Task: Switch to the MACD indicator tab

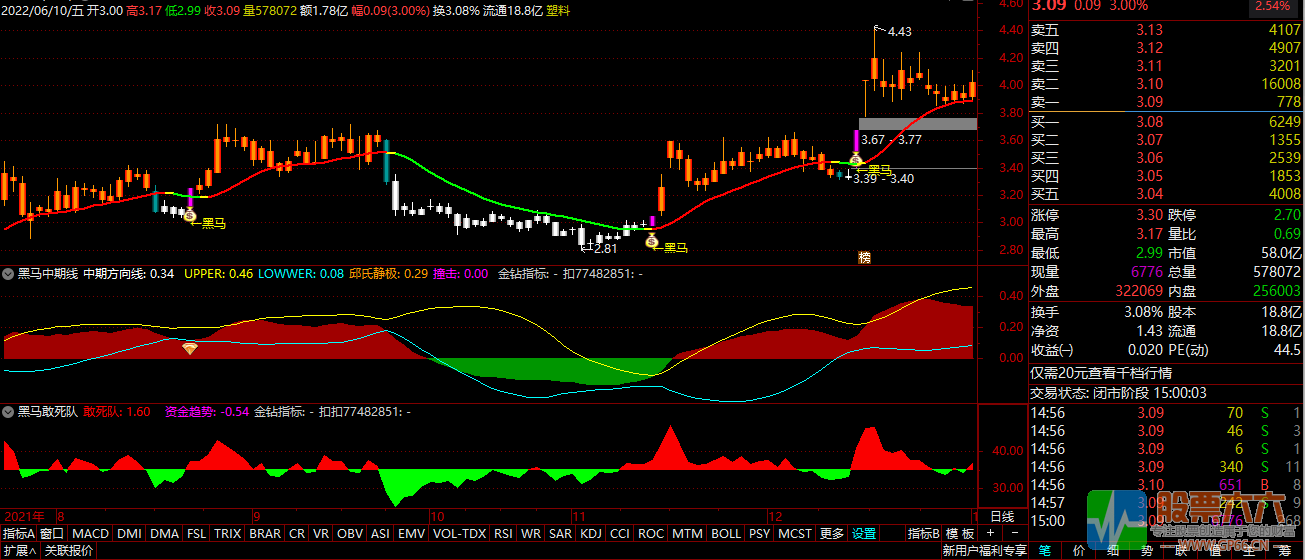Action: coord(90,534)
